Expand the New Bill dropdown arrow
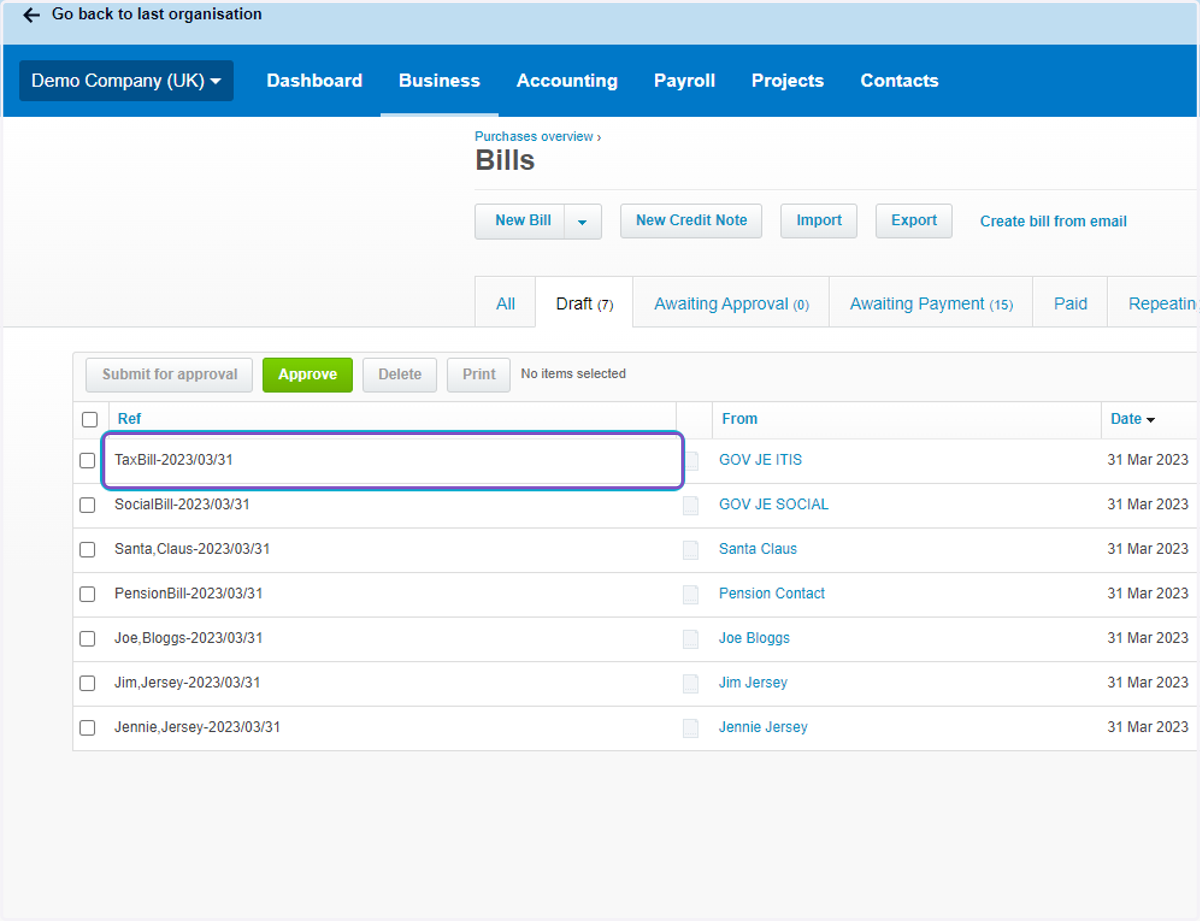This screenshot has height=921, width=1200. [x=583, y=222]
